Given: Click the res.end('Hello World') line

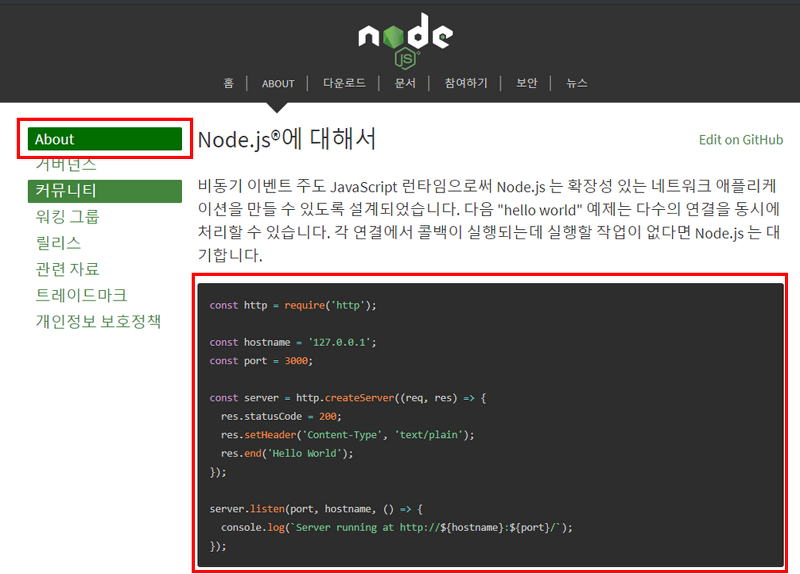Looking at the screenshot, I should 287,453.
